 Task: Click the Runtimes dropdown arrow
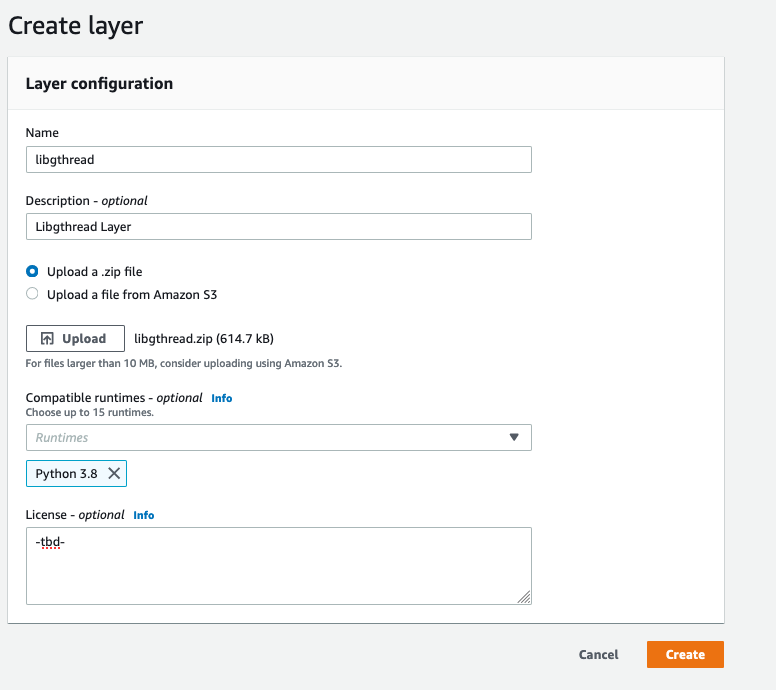(x=514, y=437)
